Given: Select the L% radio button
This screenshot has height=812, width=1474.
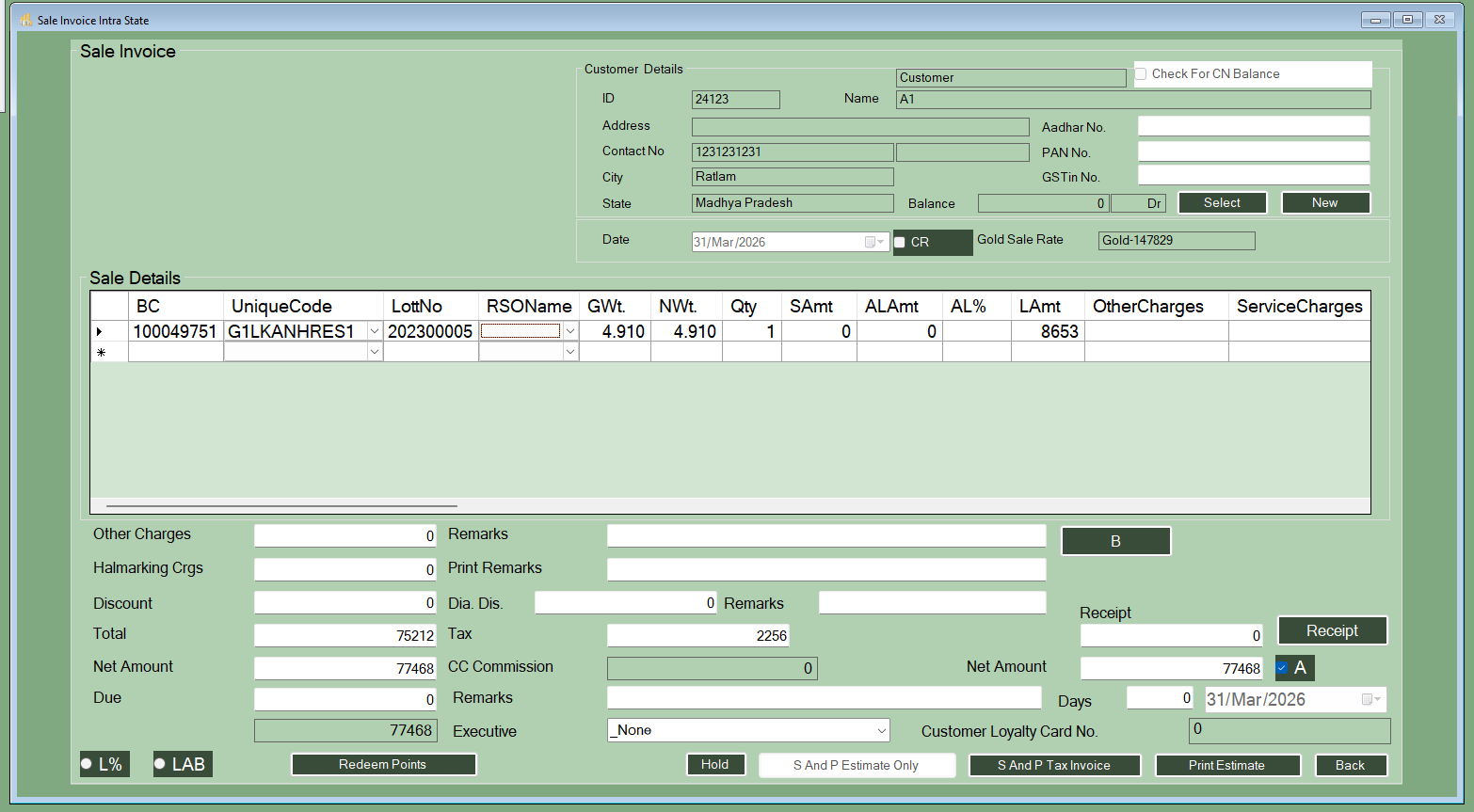Looking at the screenshot, I should point(87,764).
